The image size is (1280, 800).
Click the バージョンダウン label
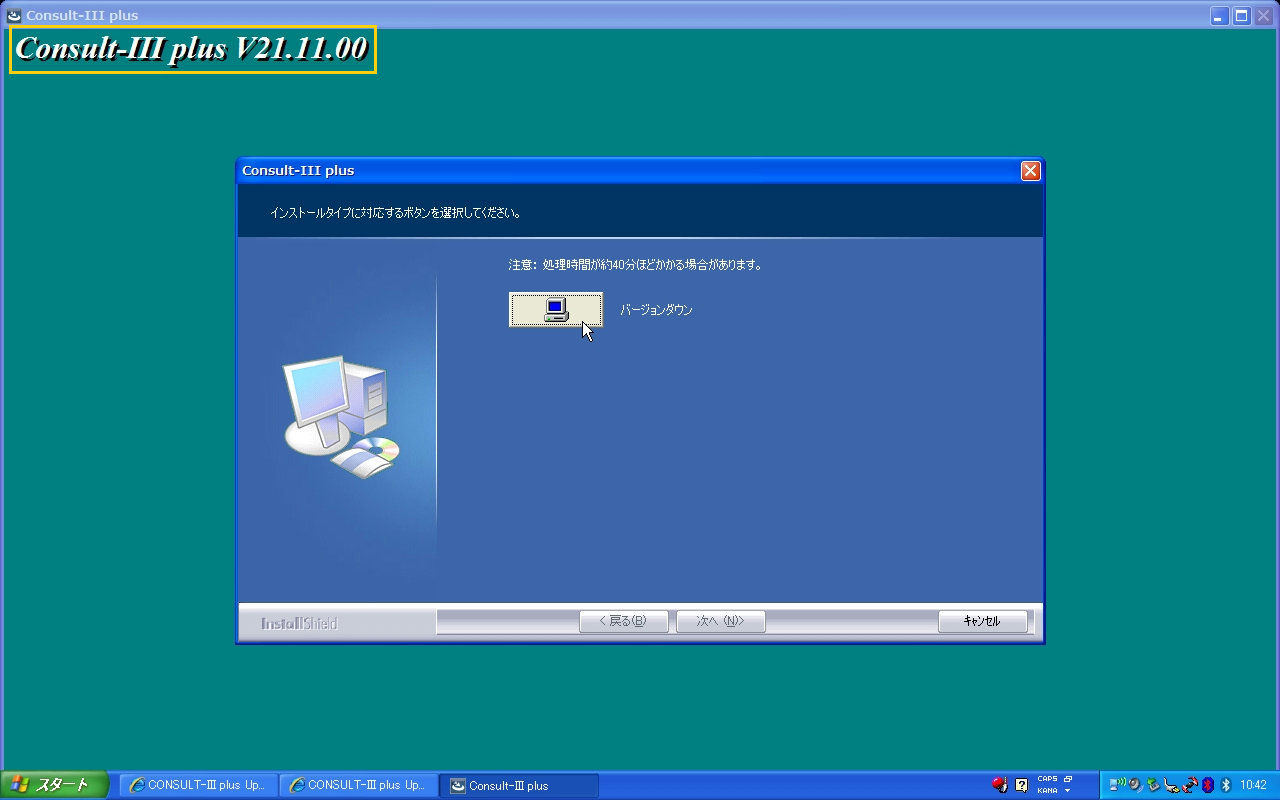(656, 310)
